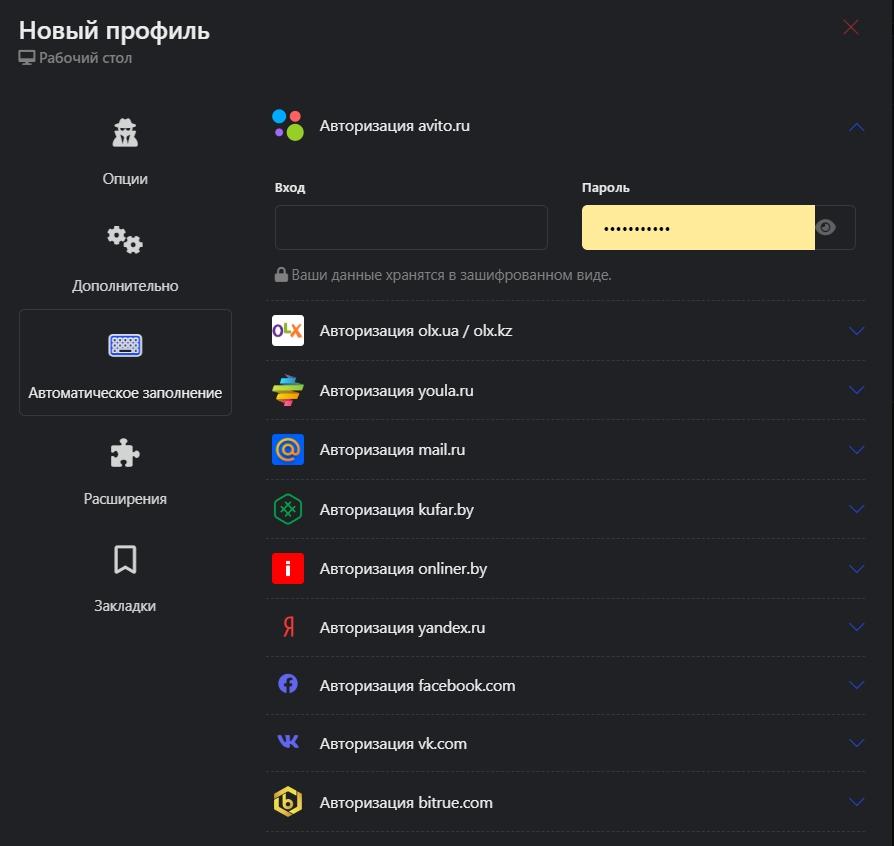Image resolution: width=894 pixels, height=846 pixels.
Task: Expand the olx.ua / olx.kz section chevron
Action: pos(856,331)
